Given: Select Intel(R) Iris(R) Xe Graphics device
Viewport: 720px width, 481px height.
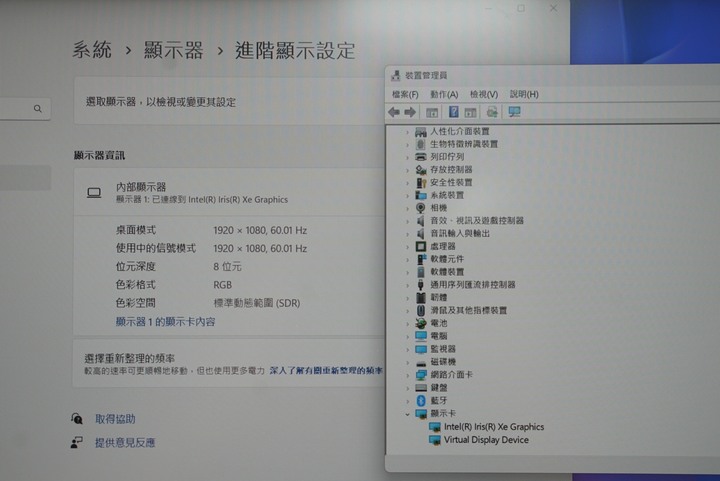Looking at the screenshot, I should 494,427.
